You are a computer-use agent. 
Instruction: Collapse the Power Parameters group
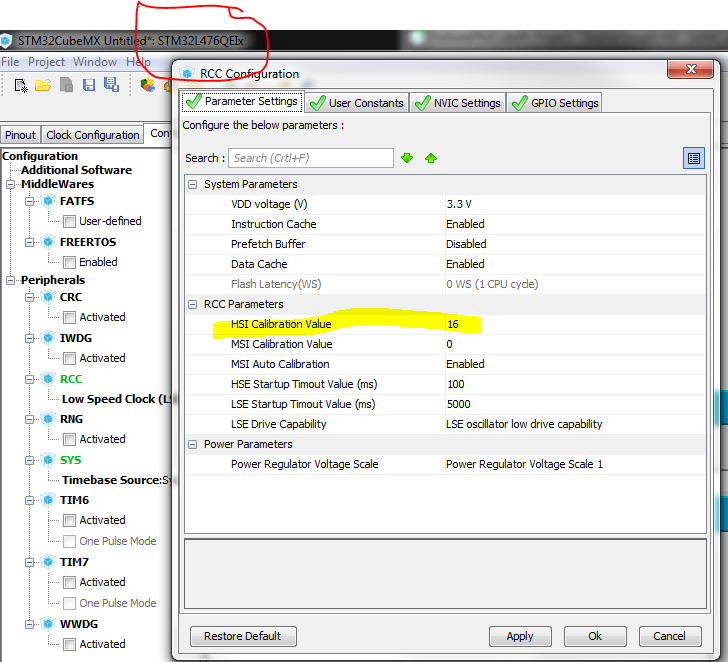(x=192, y=444)
